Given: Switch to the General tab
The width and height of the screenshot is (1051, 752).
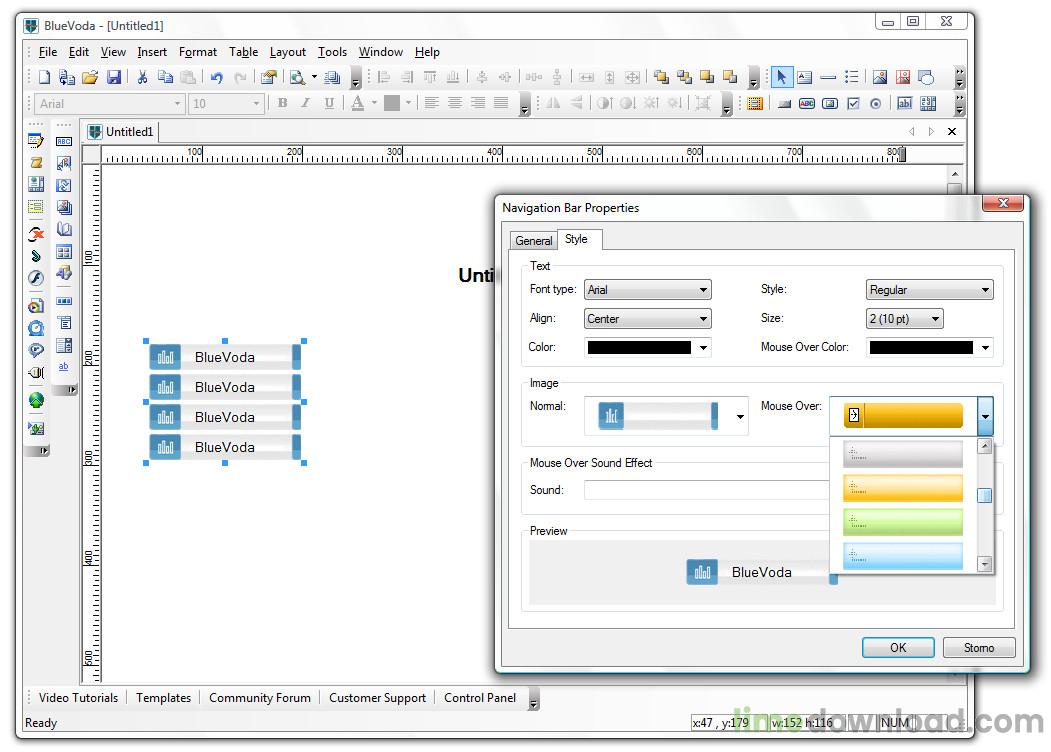Looking at the screenshot, I should tap(533, 240).
